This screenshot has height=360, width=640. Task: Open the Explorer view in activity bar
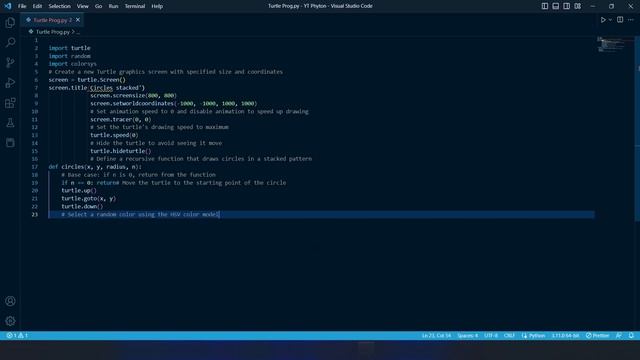tap(10, 22)
